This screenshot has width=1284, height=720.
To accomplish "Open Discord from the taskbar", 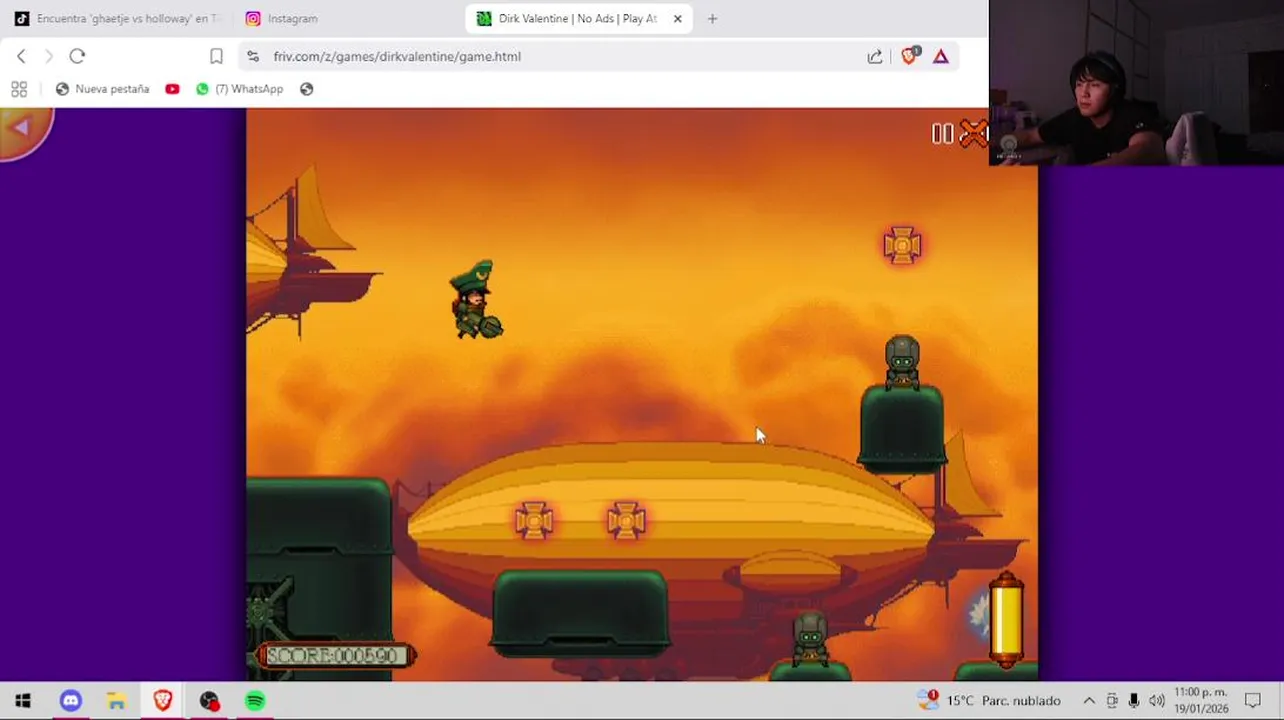I will (x=70, y=701).
